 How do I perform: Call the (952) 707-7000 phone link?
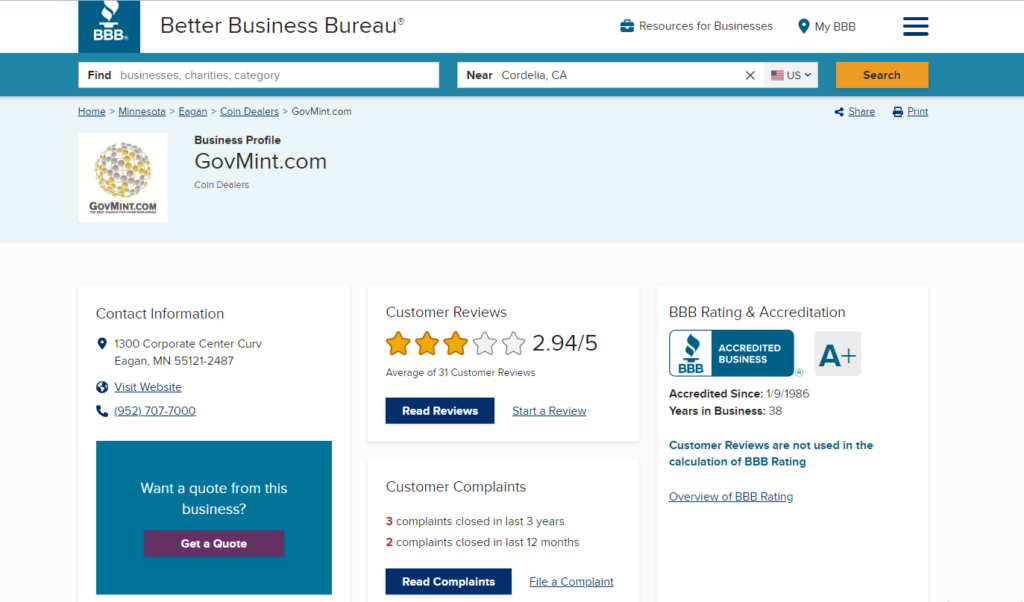[155, 411]
